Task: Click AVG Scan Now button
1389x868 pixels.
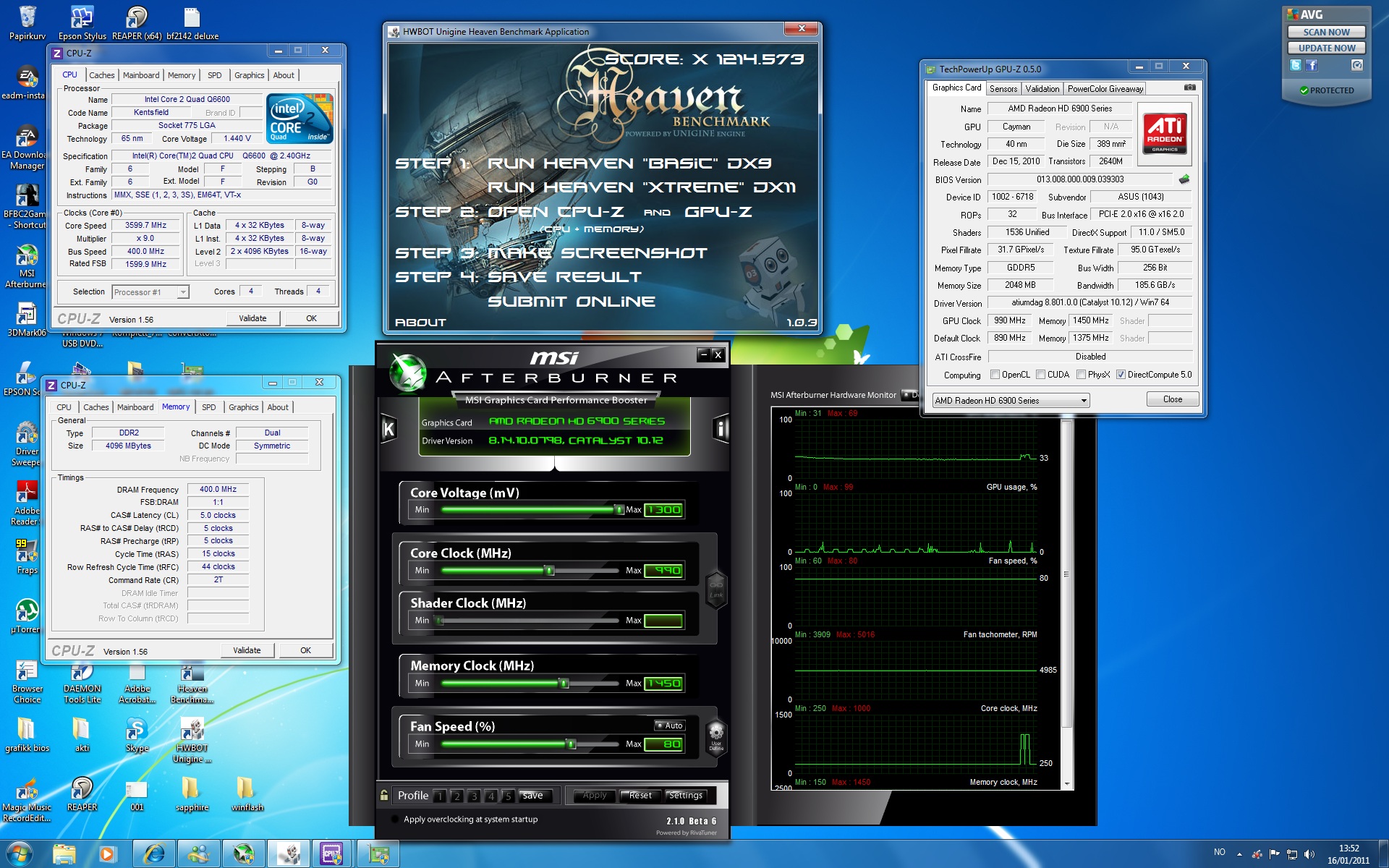Action: 1327,32
